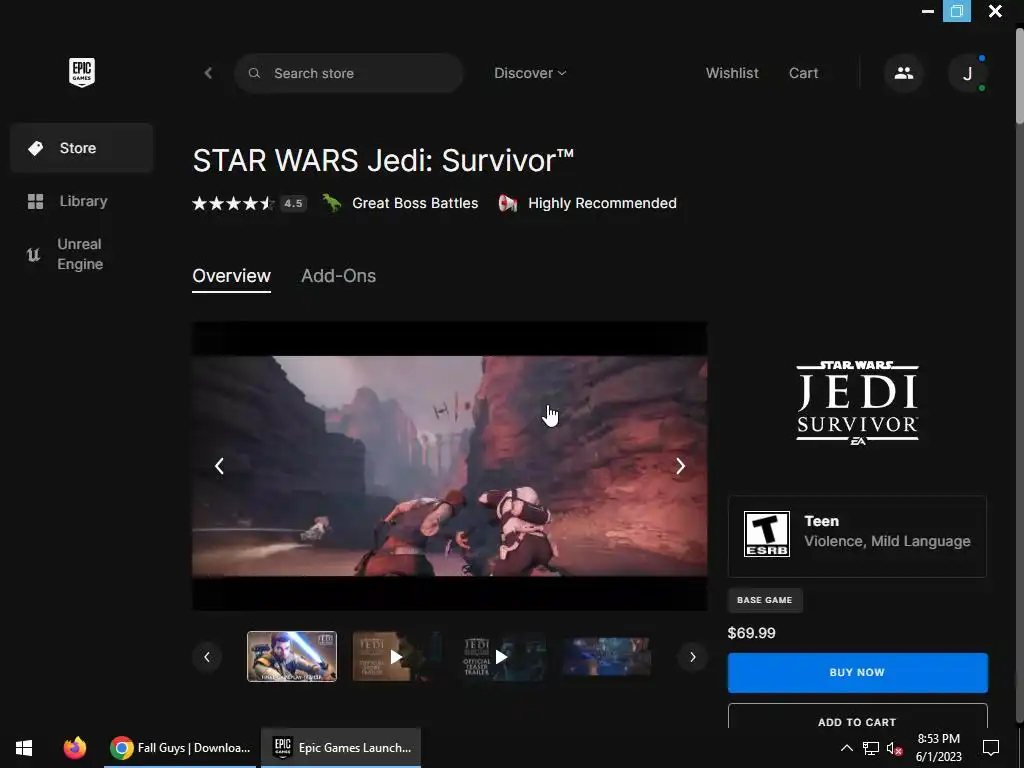1024x768 pixels.
Task: Open the muted volume tray icon
Action: coord(894,748)
